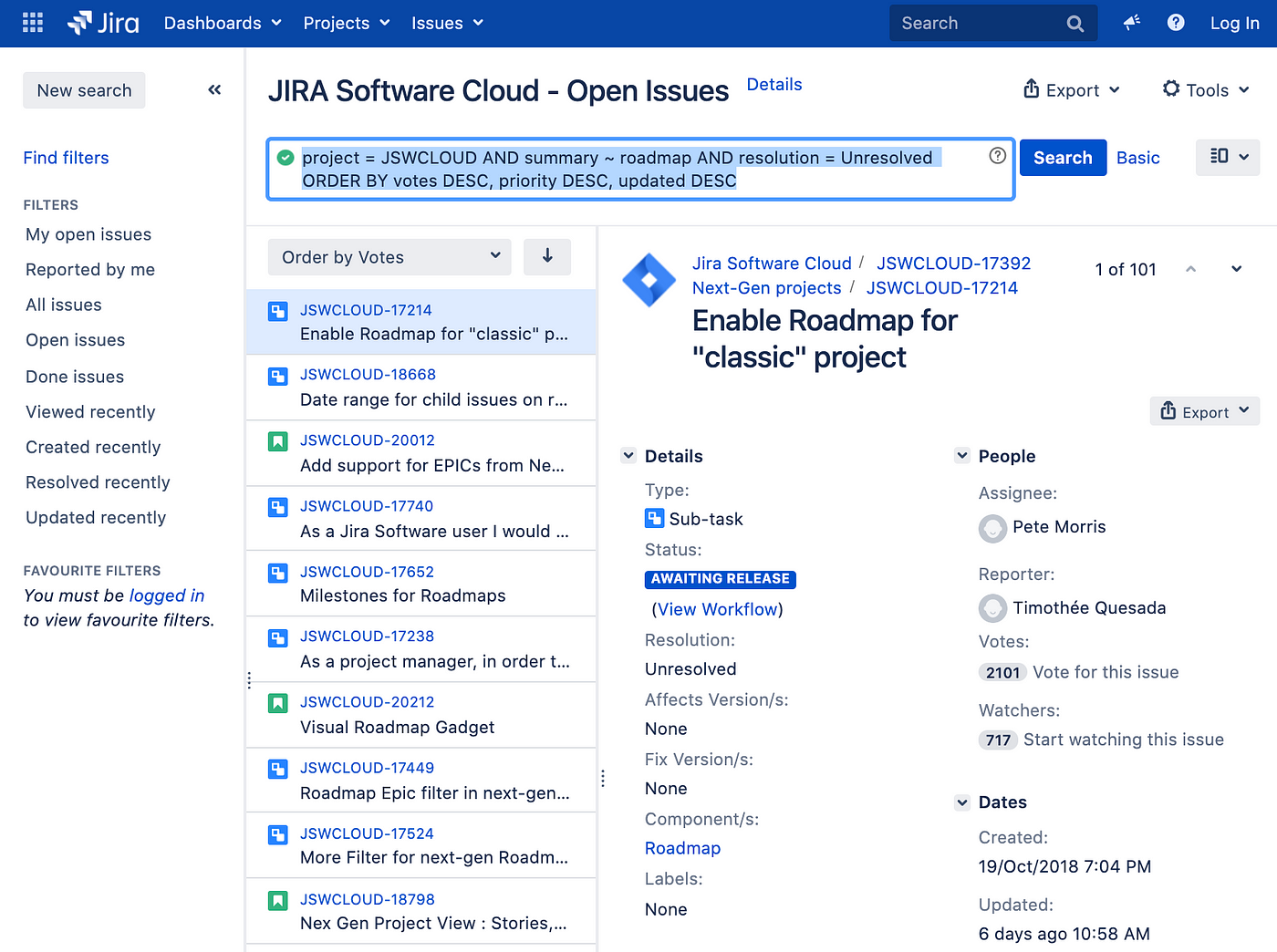Image resolution: width=1277 pixels, height=952 pixels.
Task: Open the help question mark icon
Action: 1176,23
